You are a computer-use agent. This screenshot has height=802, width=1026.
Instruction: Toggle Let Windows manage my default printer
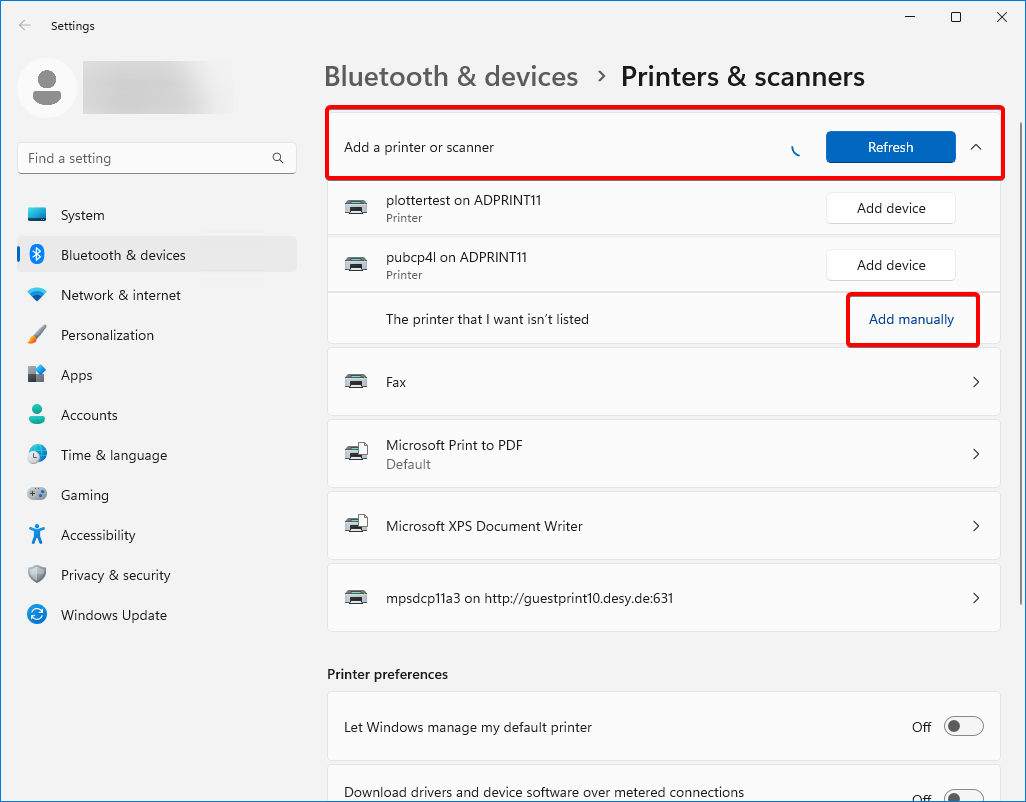(x=964, y=727)
